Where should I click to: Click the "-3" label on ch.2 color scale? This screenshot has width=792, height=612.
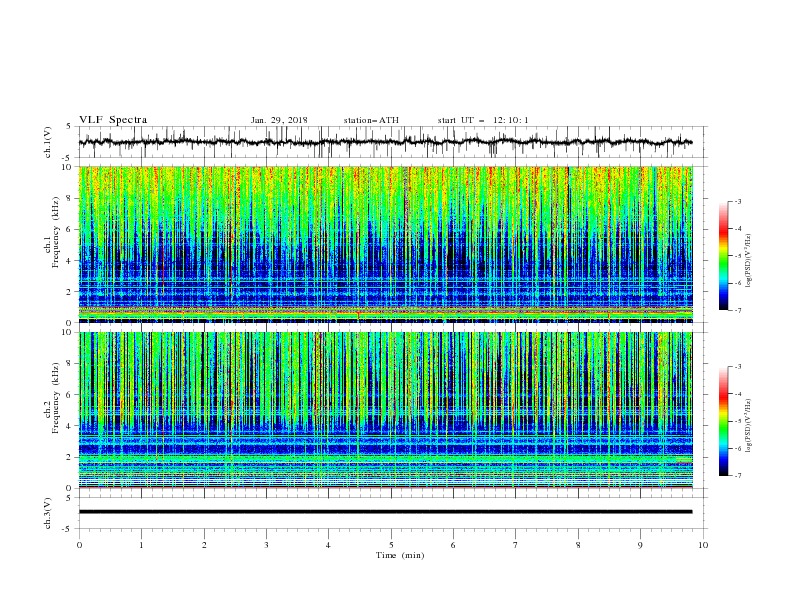(x=737, y=367)
